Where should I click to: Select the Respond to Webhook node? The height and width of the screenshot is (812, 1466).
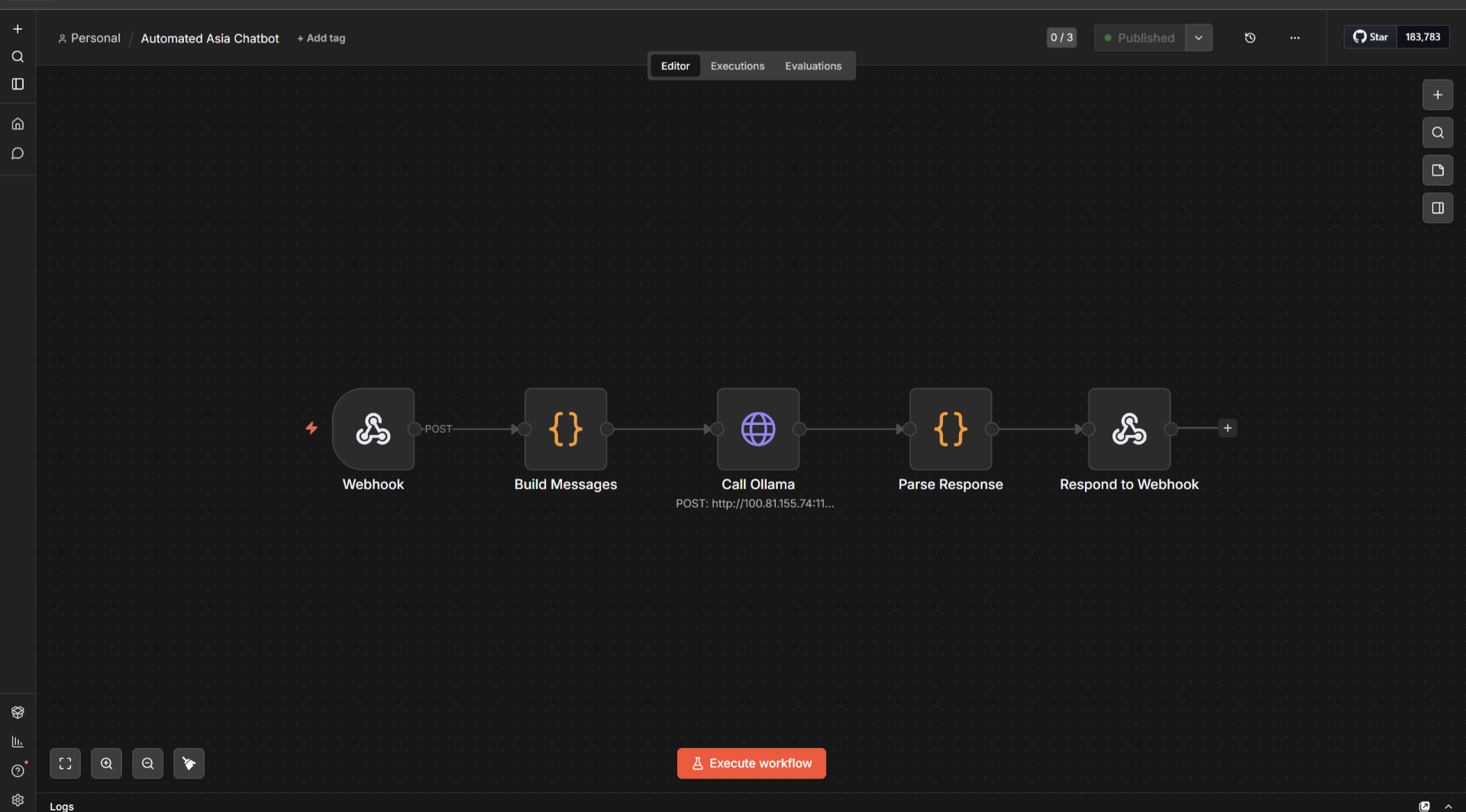pyautogui.click(x=1129, y=429)
